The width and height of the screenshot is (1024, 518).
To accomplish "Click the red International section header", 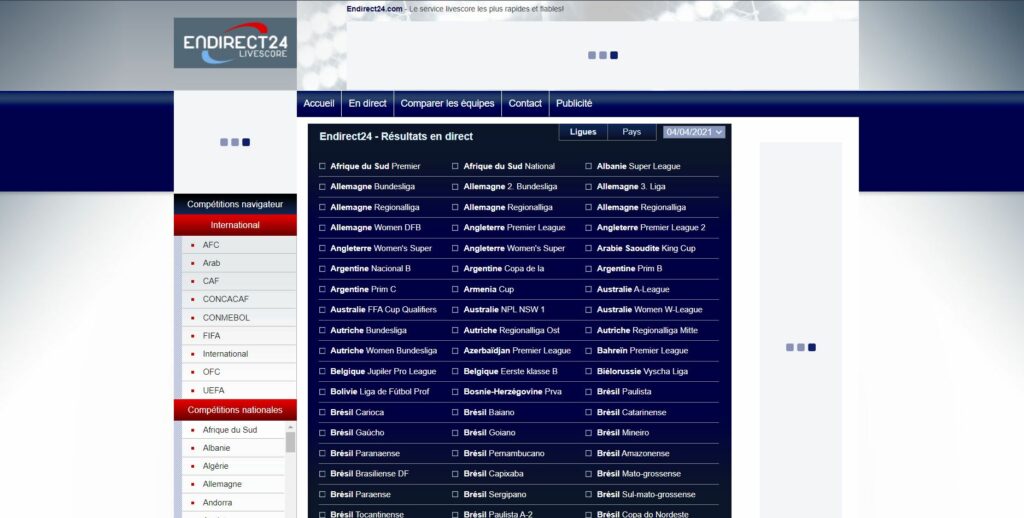I will coord(235,225).
